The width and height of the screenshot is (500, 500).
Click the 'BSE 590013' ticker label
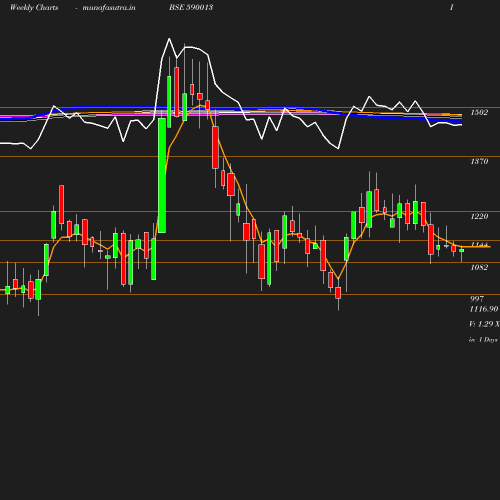click(191, 7)
